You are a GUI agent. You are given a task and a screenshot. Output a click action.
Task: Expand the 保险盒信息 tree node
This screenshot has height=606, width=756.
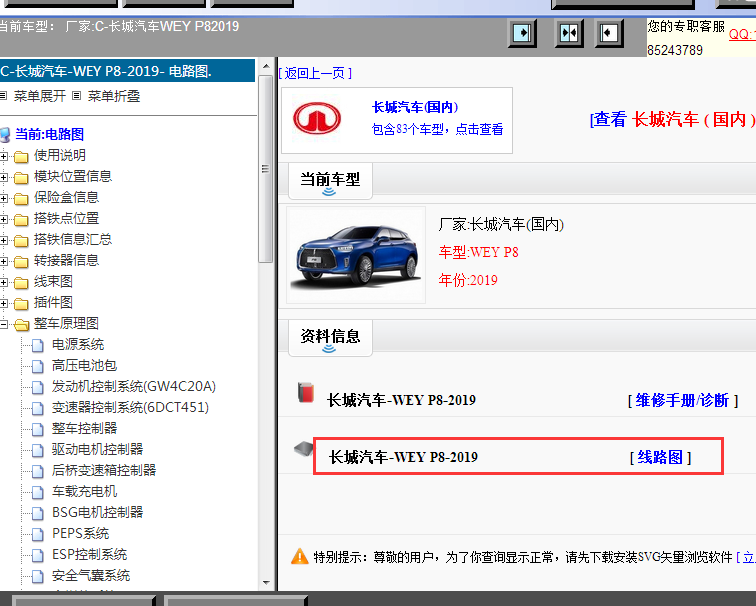point(3,198)
